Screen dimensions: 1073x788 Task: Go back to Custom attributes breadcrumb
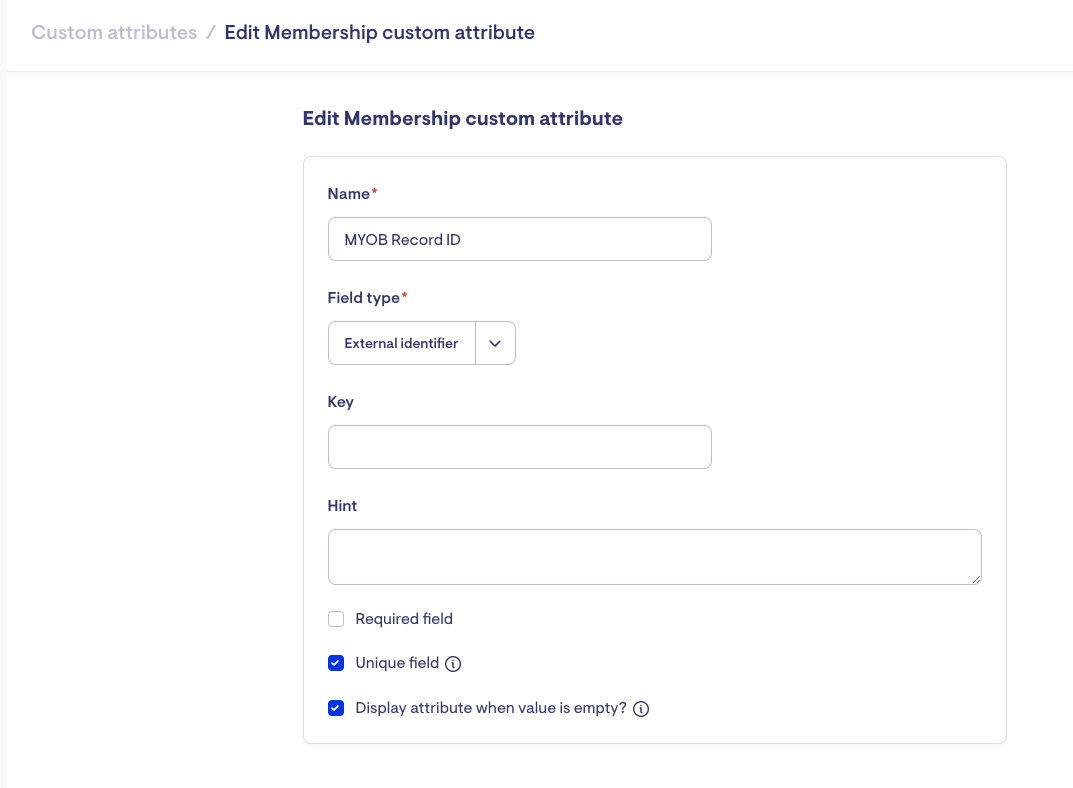coord(114,33)
